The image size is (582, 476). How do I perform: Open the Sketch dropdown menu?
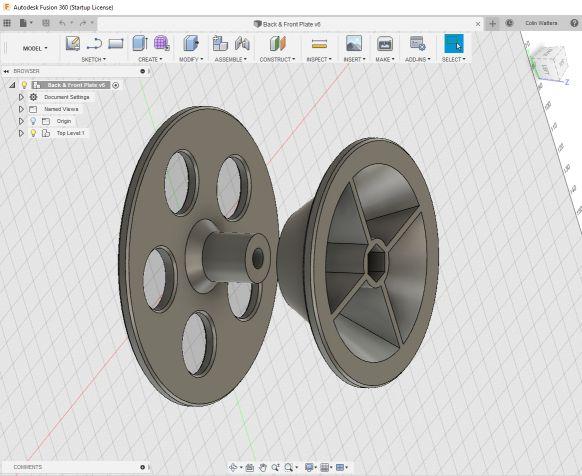click(x=94, y=59)
